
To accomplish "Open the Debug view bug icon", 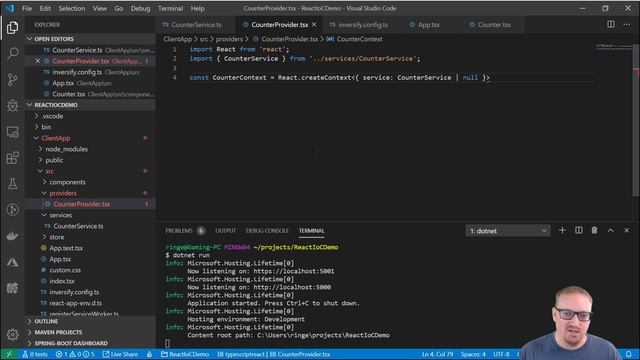I will [12, 106].
